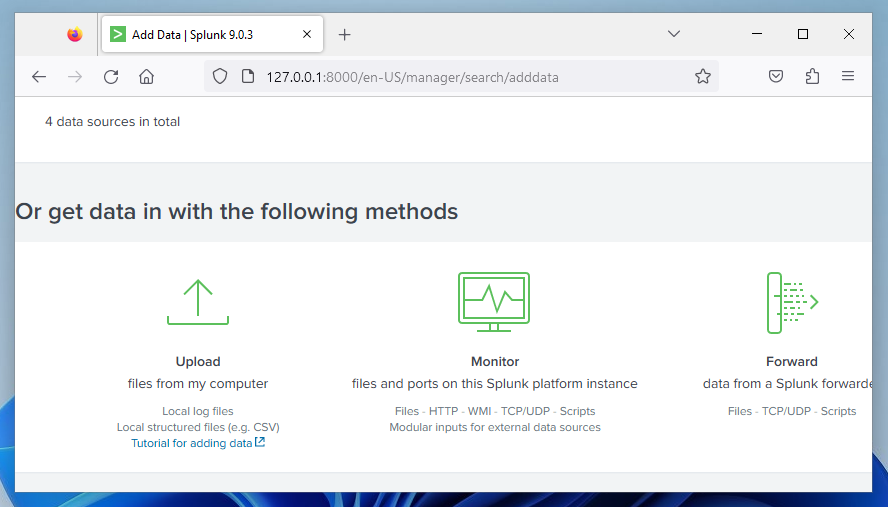Click the tracking protection shield icon
Image resolution: width=888 pixels, height=507 pixels.
(220, 76)
